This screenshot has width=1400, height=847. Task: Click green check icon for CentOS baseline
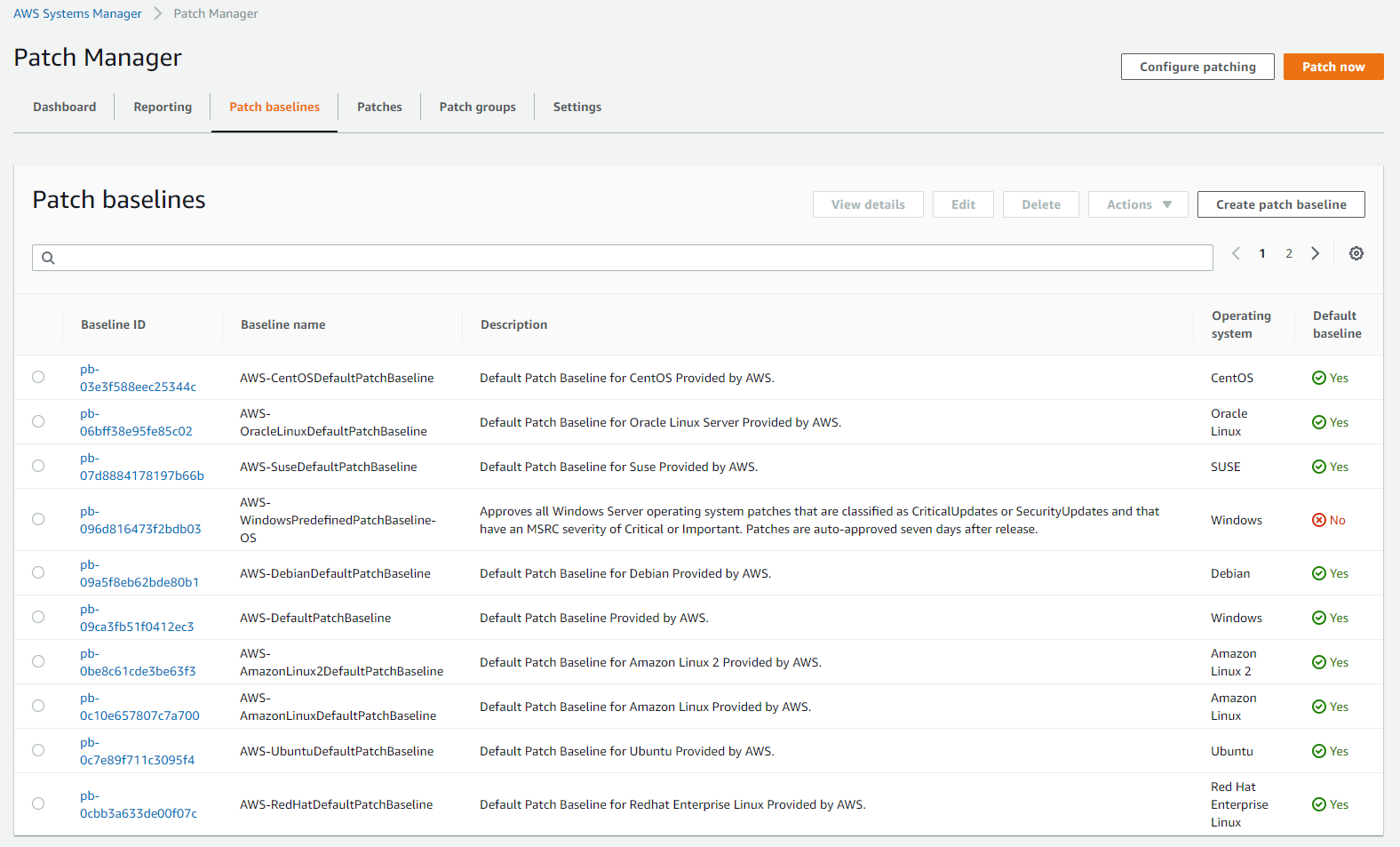[x=1319, y=378]
